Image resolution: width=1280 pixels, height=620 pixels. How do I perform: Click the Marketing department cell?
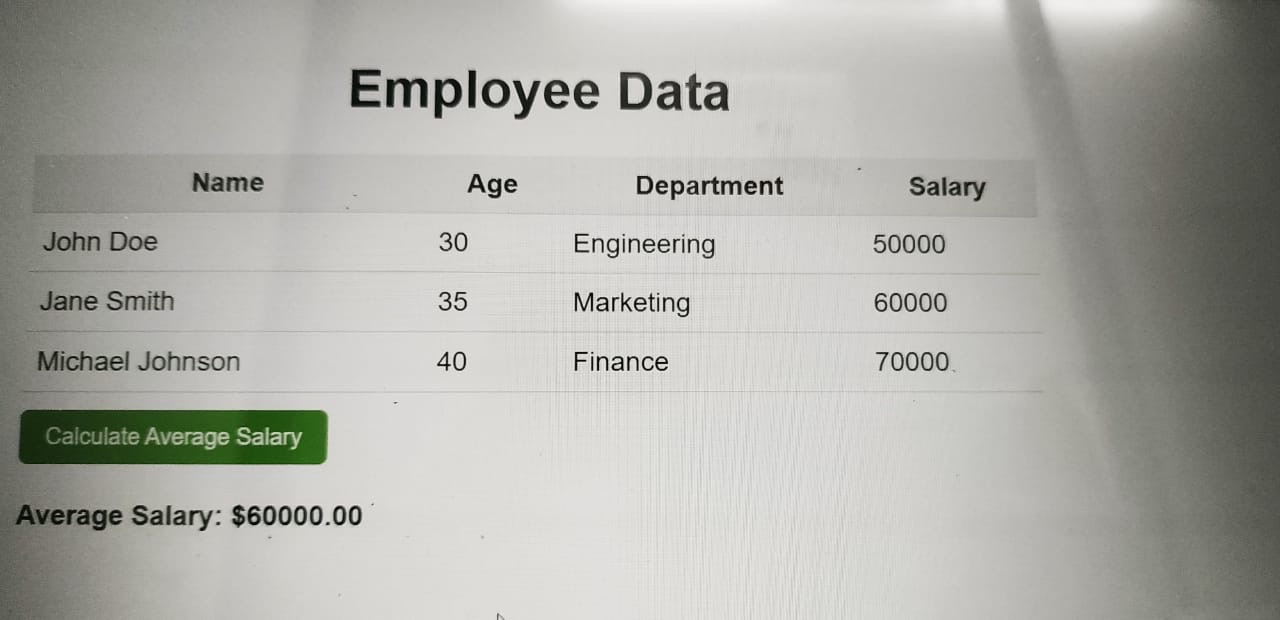pos(631,302)
